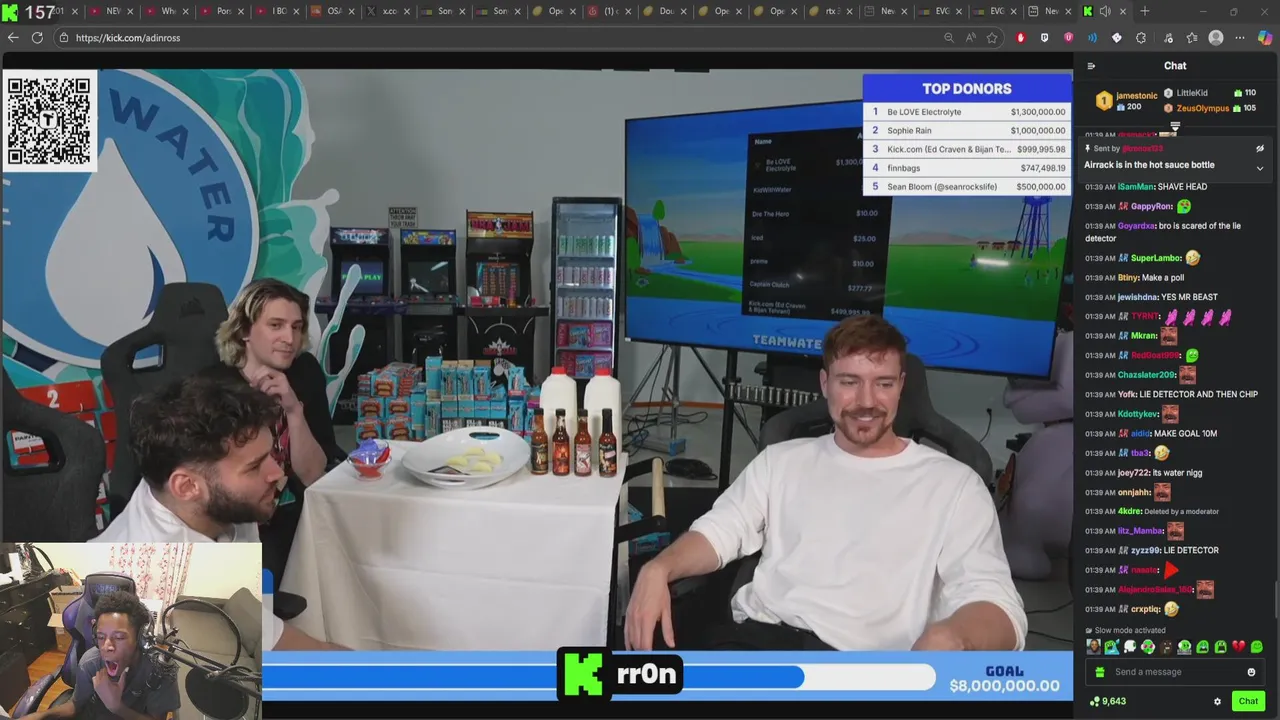This screenshot has height=720, width=1280.
Task: Mute the Kick tab with the speaker icon
Action: pos(1105,11)
